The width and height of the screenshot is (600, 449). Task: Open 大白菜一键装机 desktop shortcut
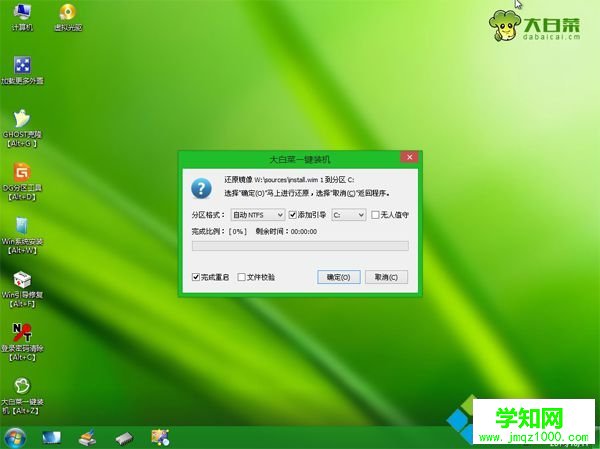[22, 396]
